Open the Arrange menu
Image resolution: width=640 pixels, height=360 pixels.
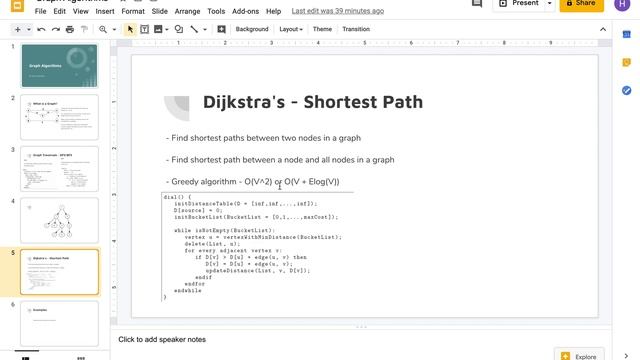pyautogui.click(x=187, y=11)
